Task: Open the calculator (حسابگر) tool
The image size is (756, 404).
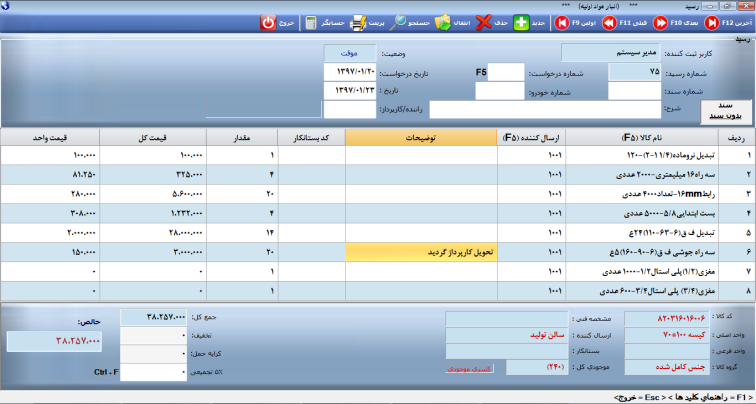Action: click(x=312, y=21)
